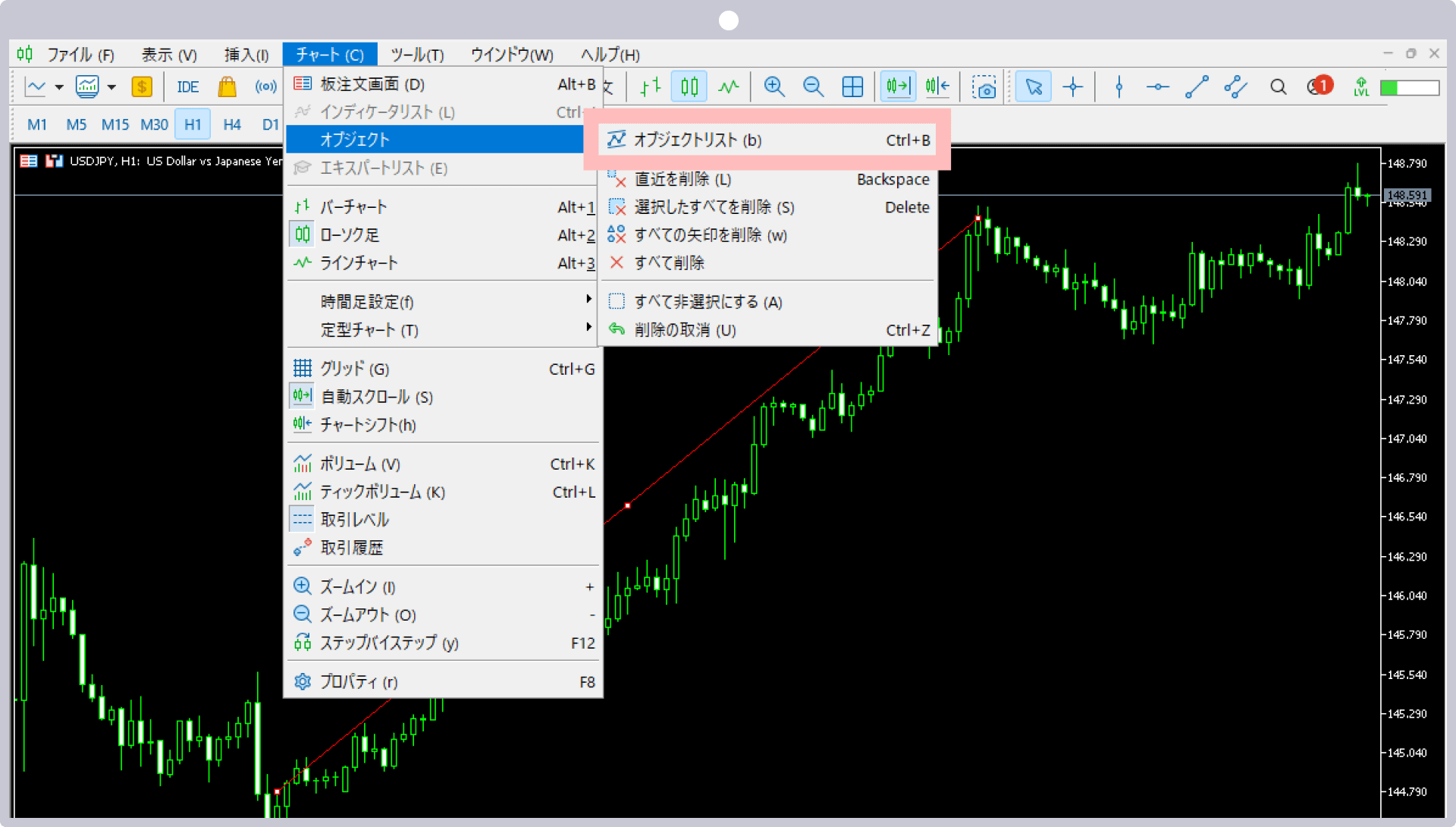
Task: Open the notification icon with red badge
Action: coord(1319,86)
